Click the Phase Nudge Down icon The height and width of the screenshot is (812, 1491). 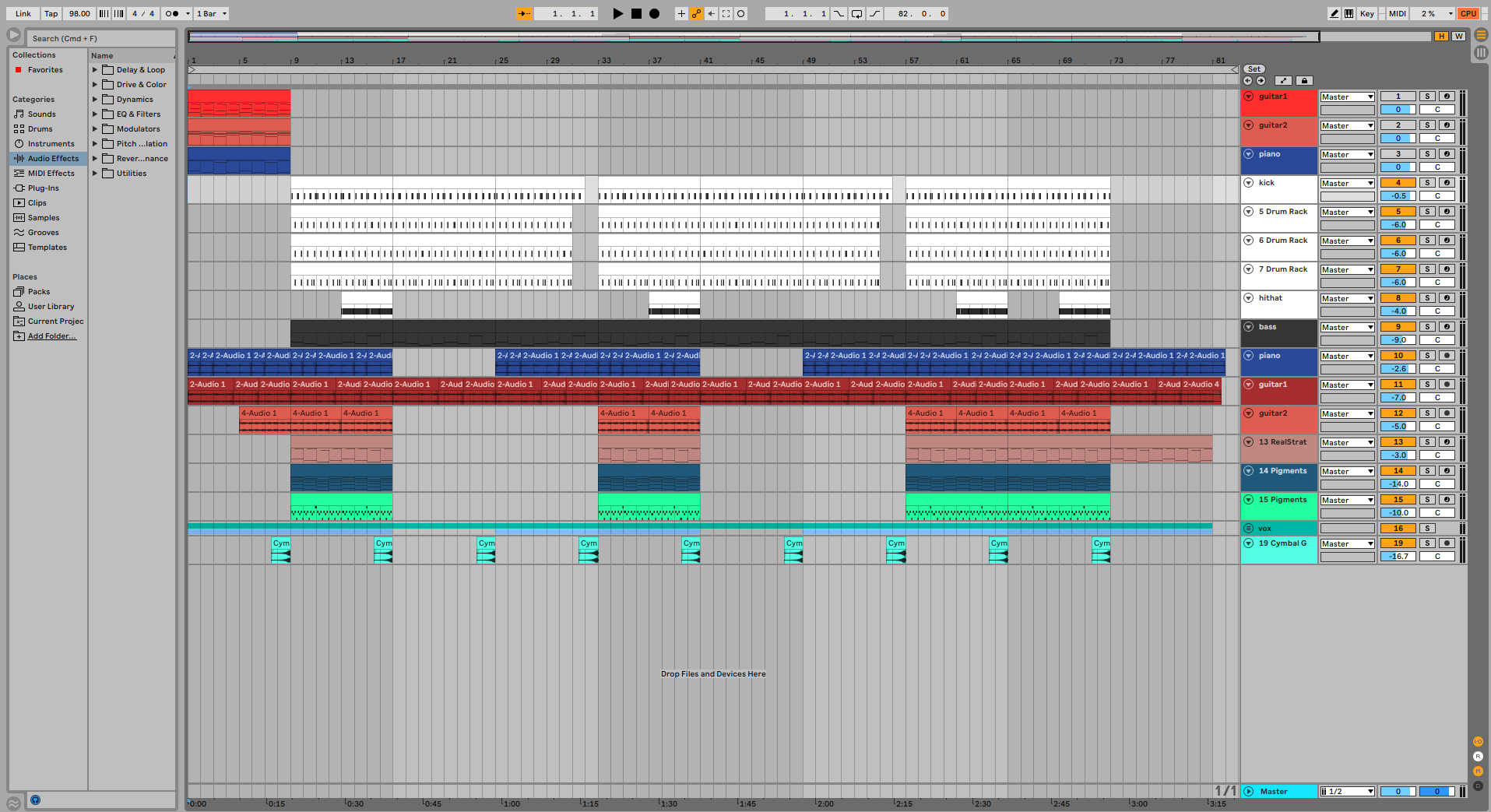104,13
